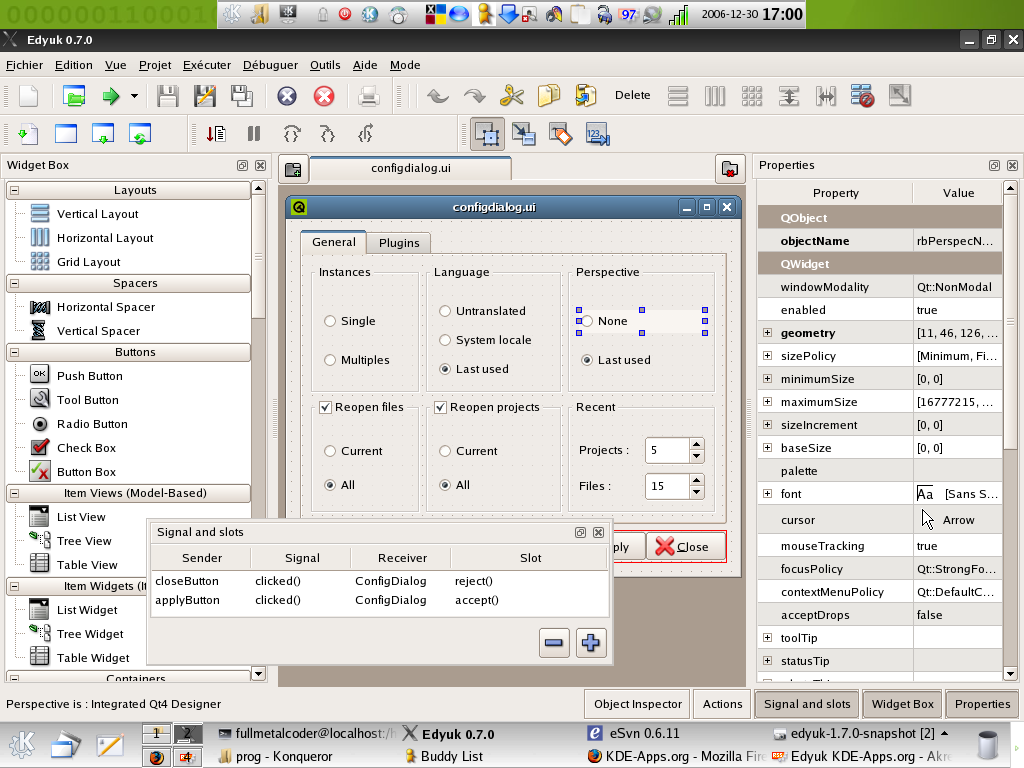1024x768 pixels.
Task: Decrease the Files spinbox value
Action: (x=697, y=492)
